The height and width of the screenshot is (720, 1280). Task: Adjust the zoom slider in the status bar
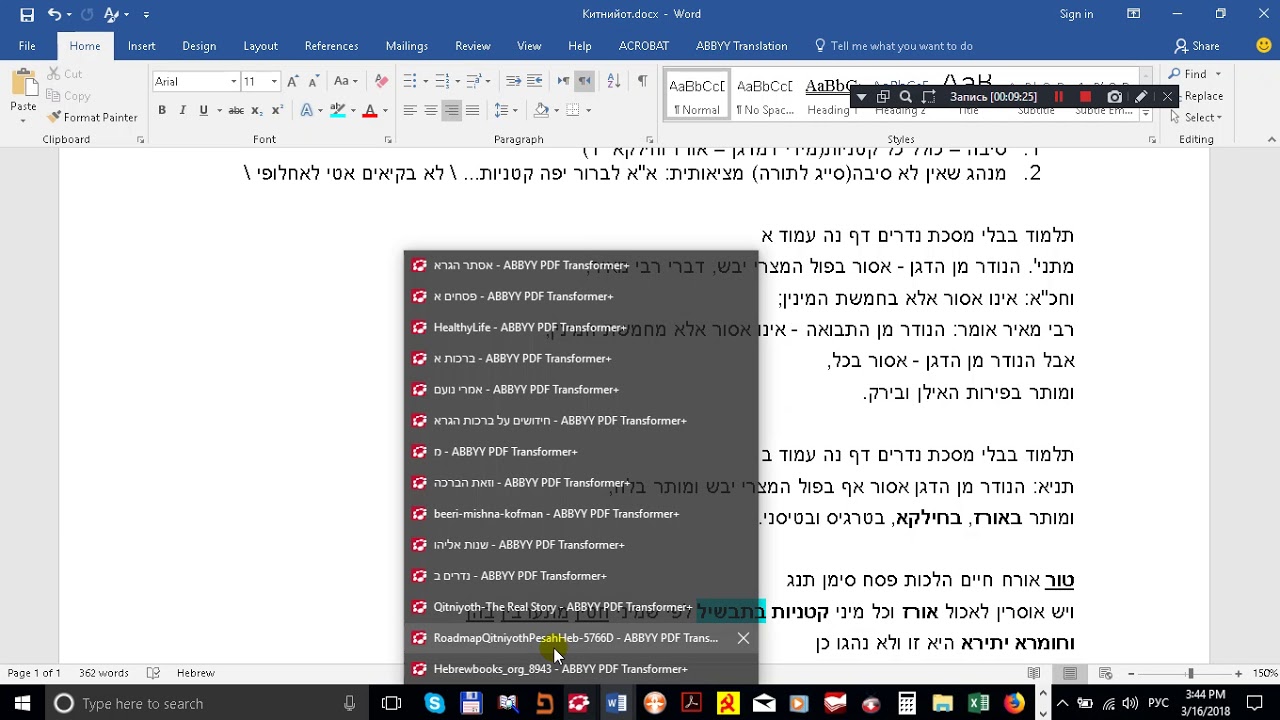coord(1190,673)
